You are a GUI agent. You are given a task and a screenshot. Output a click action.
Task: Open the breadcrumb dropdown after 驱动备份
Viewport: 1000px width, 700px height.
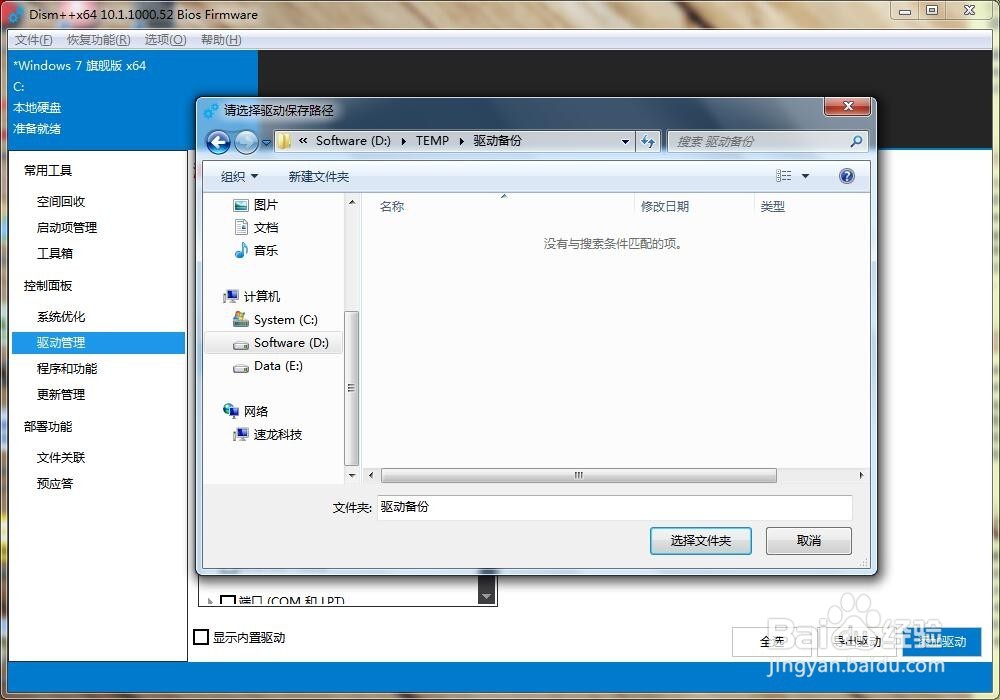(625, 141)
